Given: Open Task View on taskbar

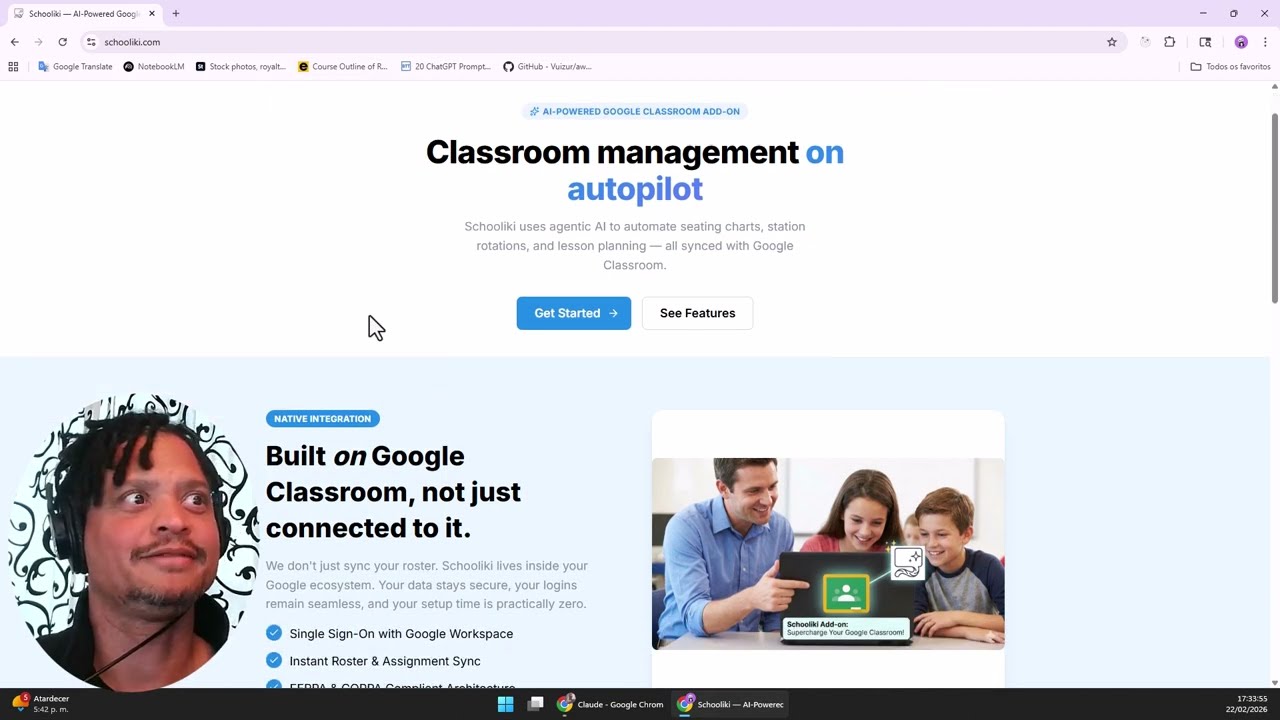Looking at the screenshot, I should pyautogui.click(x=535, y=704).
